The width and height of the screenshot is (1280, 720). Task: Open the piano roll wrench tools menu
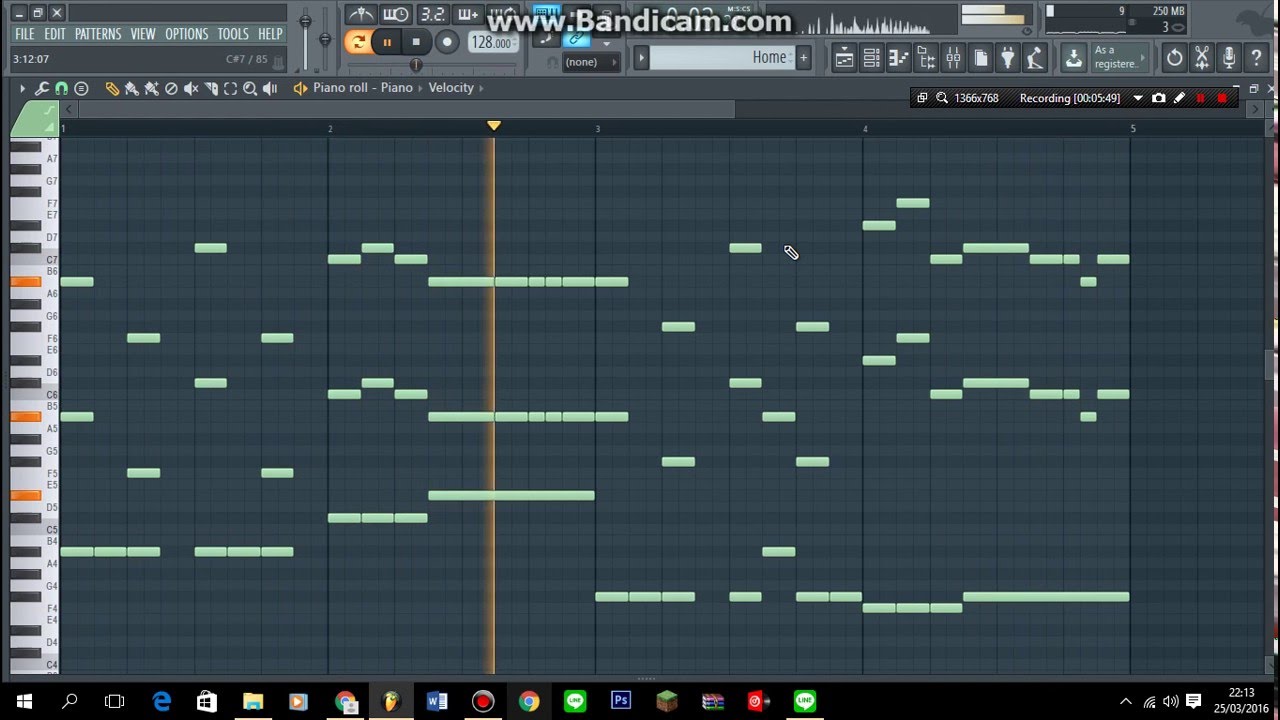click(42, 88)
